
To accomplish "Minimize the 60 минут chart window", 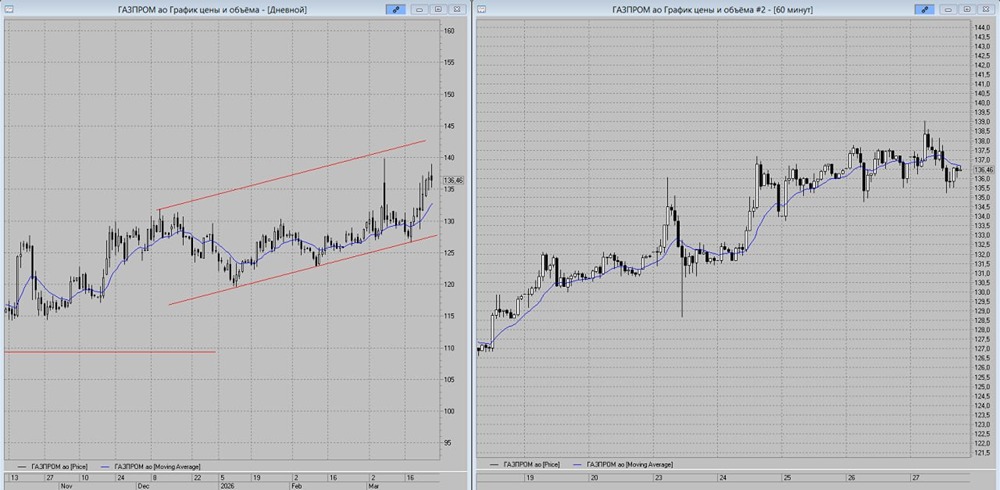I will click(949, 10).
